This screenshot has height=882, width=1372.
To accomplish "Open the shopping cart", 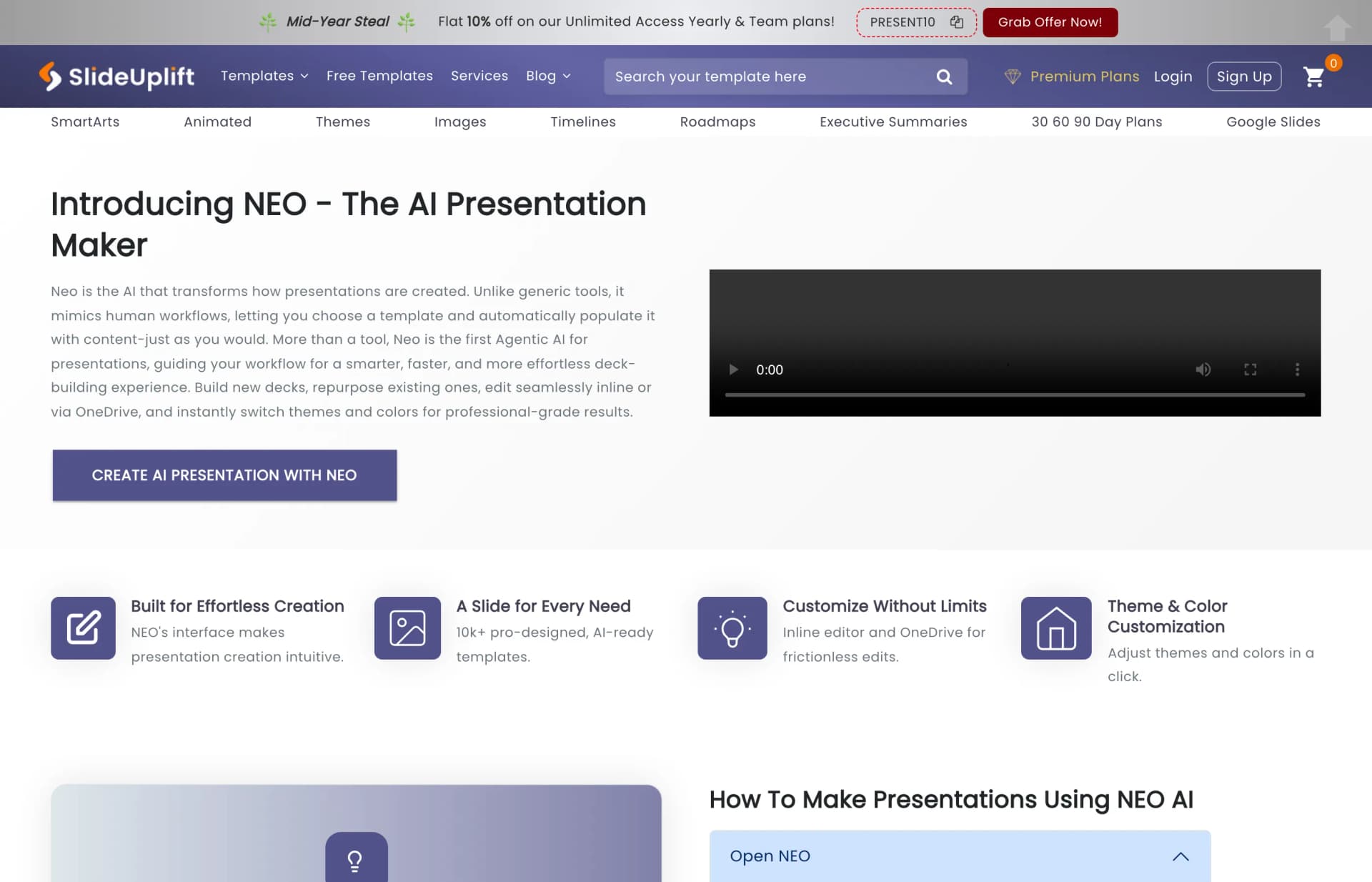I will [x=1315, y=77].
